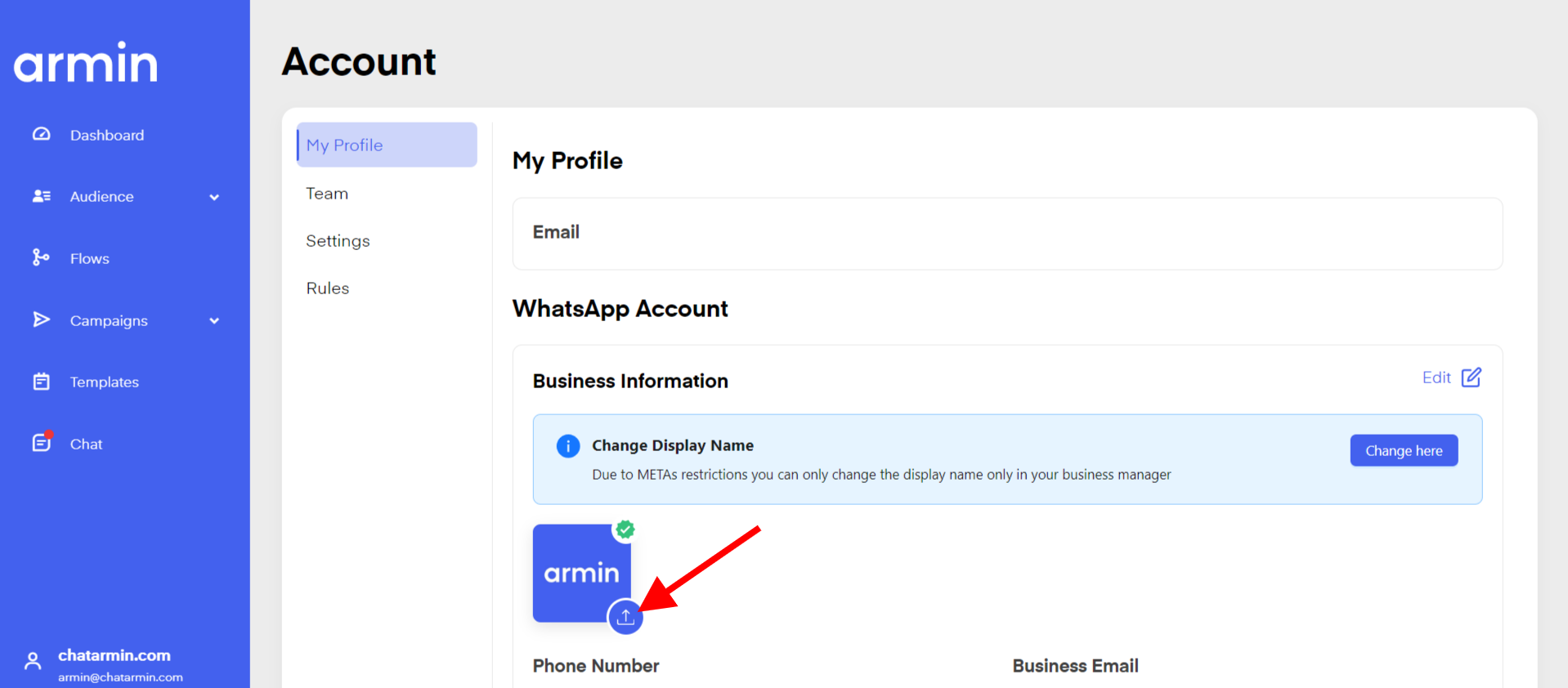Click the Campaigns send arrow icon
The height and width of the screenshot is (688, 1568).
41,319
